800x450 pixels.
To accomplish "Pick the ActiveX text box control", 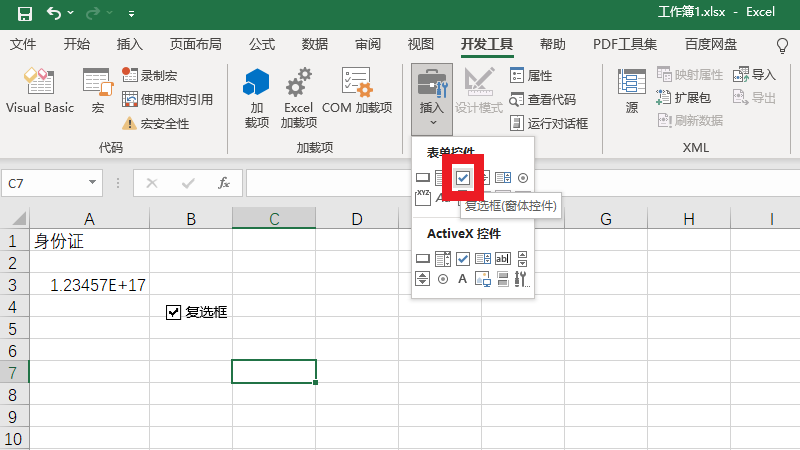I will (502, 259).
